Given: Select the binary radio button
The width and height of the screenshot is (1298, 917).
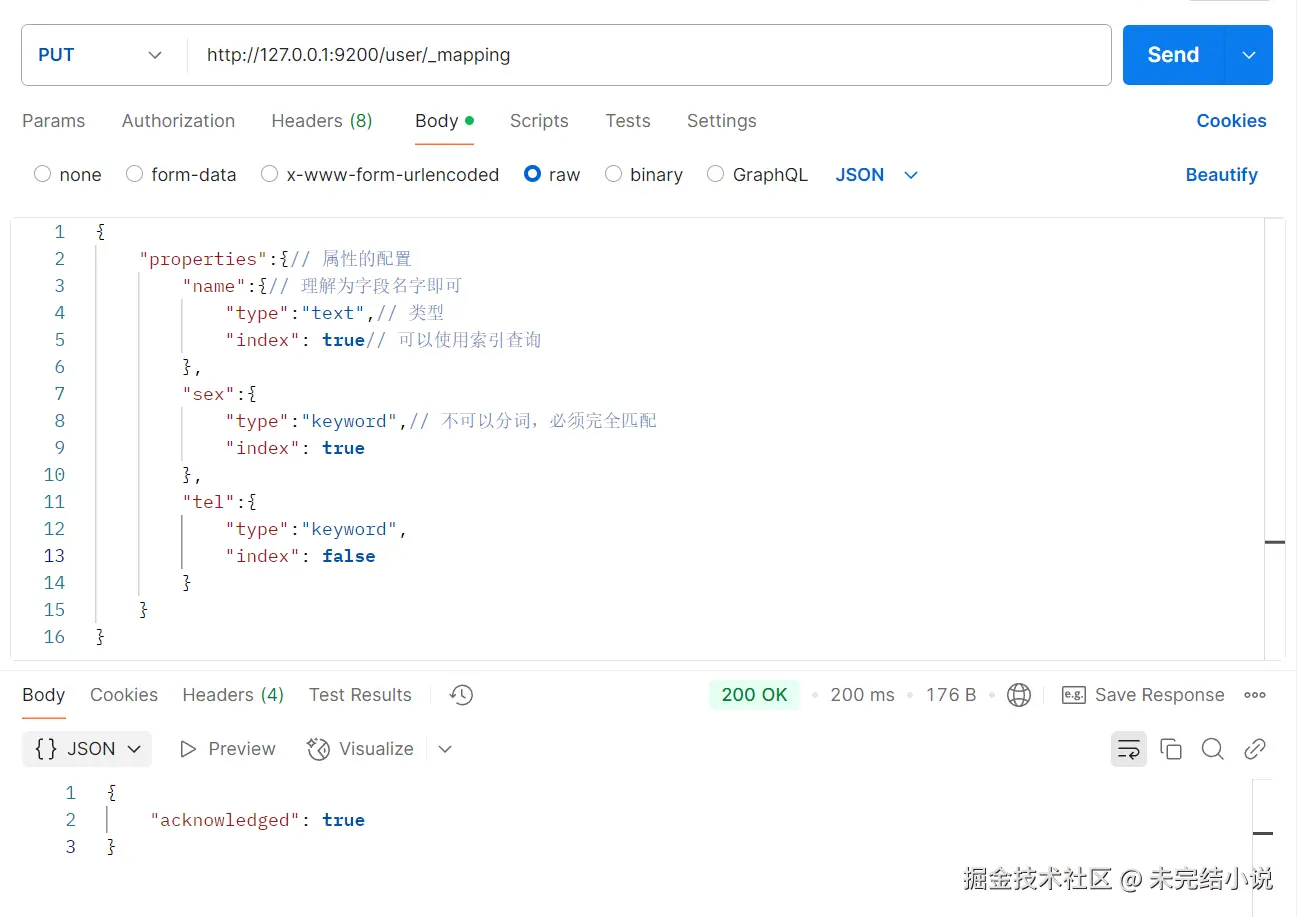Looking at the screenshot, I should click(613, 174).
